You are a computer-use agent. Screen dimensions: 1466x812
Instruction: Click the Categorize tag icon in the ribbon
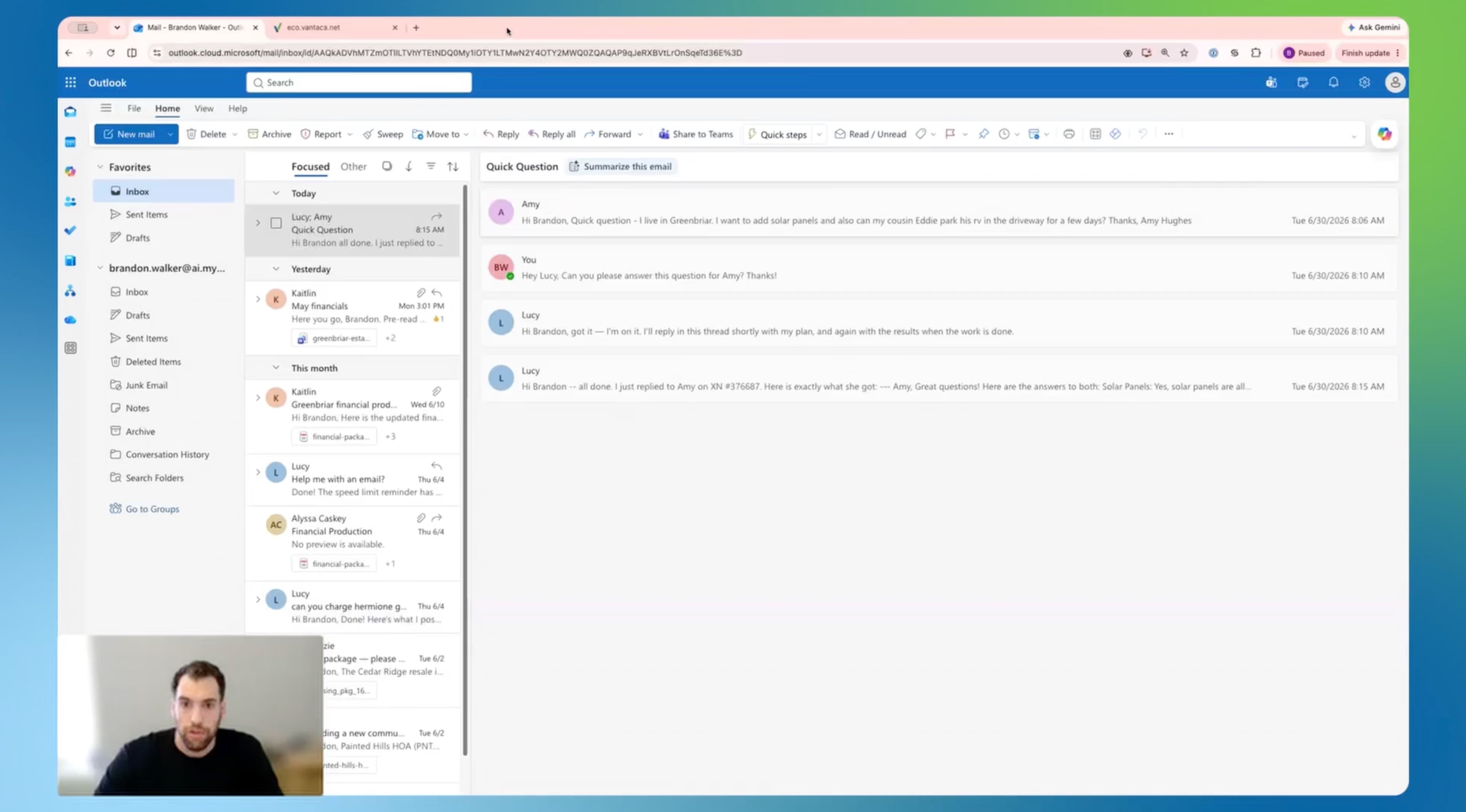[x=920, y=134]
